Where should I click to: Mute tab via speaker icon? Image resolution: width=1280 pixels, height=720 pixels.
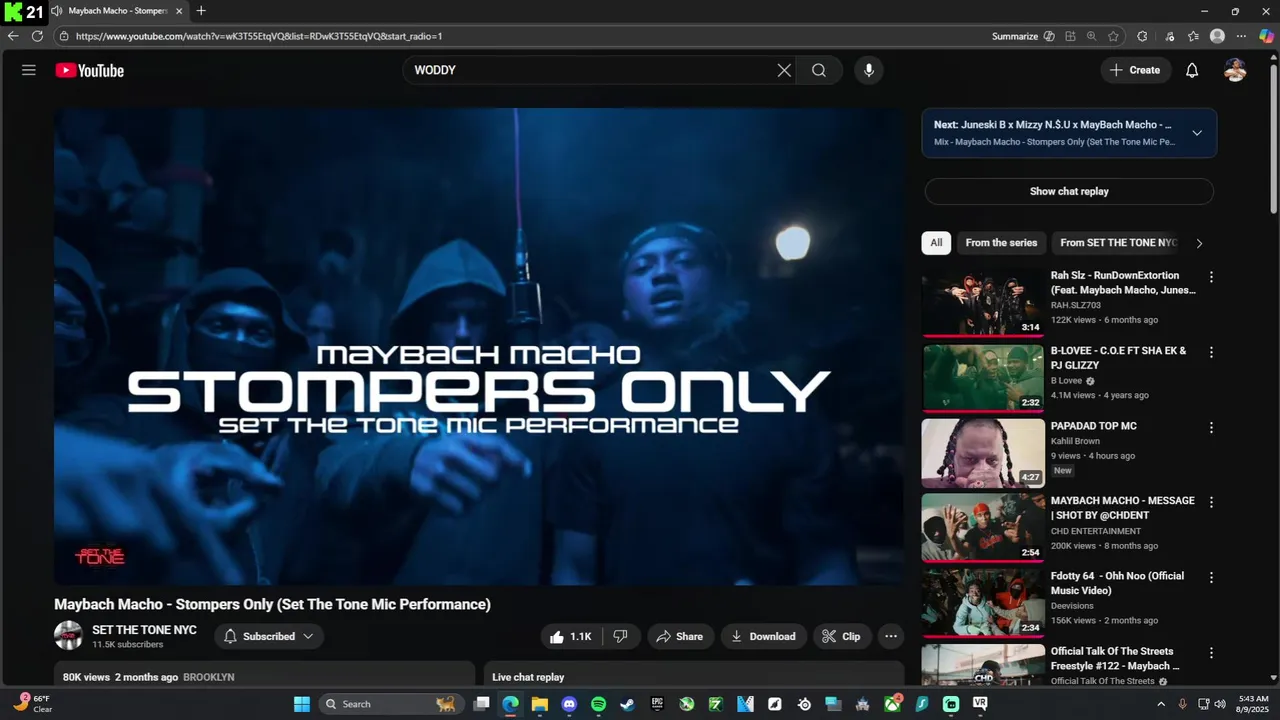pos(57,11)
